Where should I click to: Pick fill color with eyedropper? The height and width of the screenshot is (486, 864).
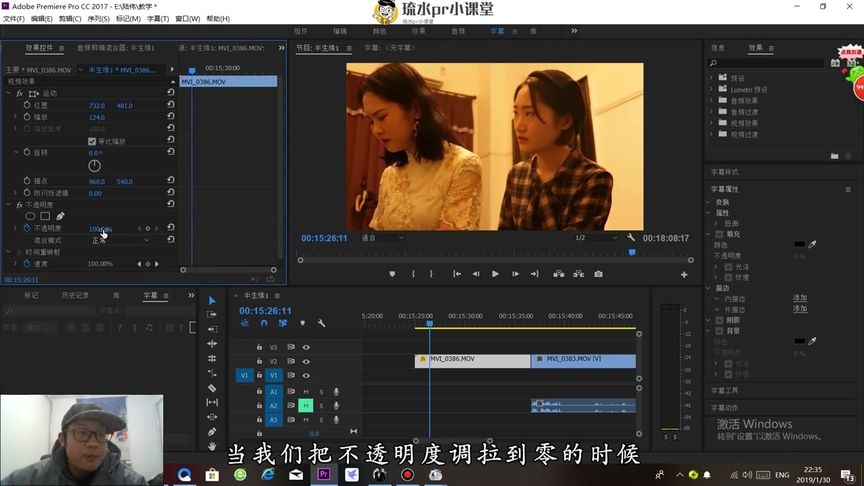(x=812, y=244)
